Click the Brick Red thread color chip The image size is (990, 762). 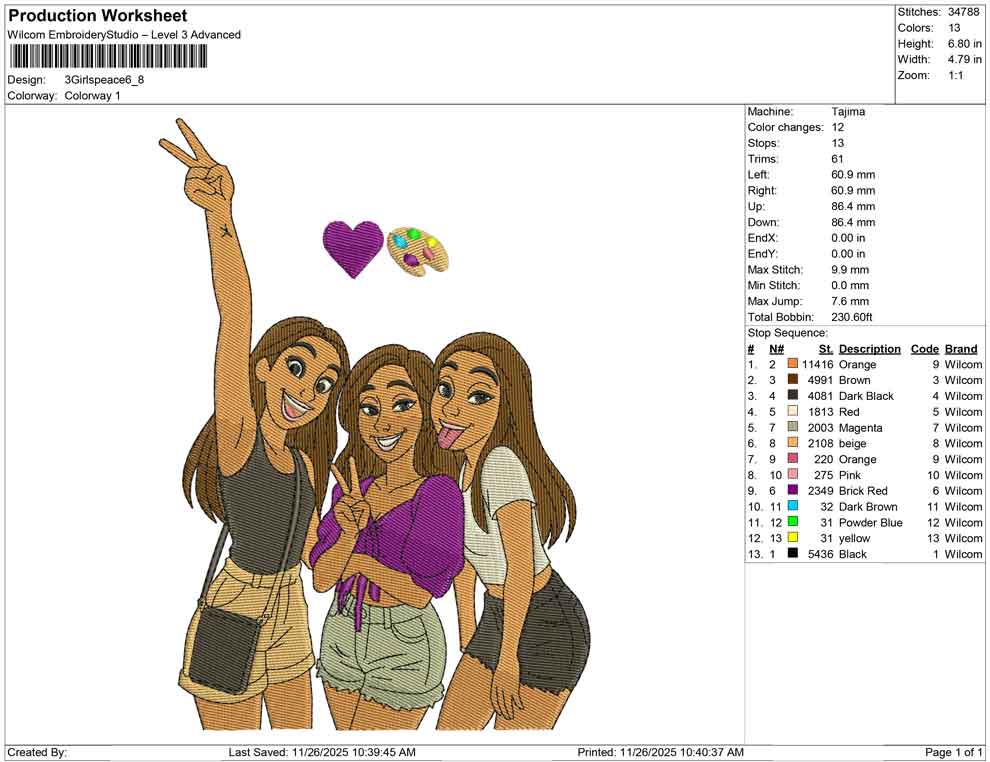[792, 491]
